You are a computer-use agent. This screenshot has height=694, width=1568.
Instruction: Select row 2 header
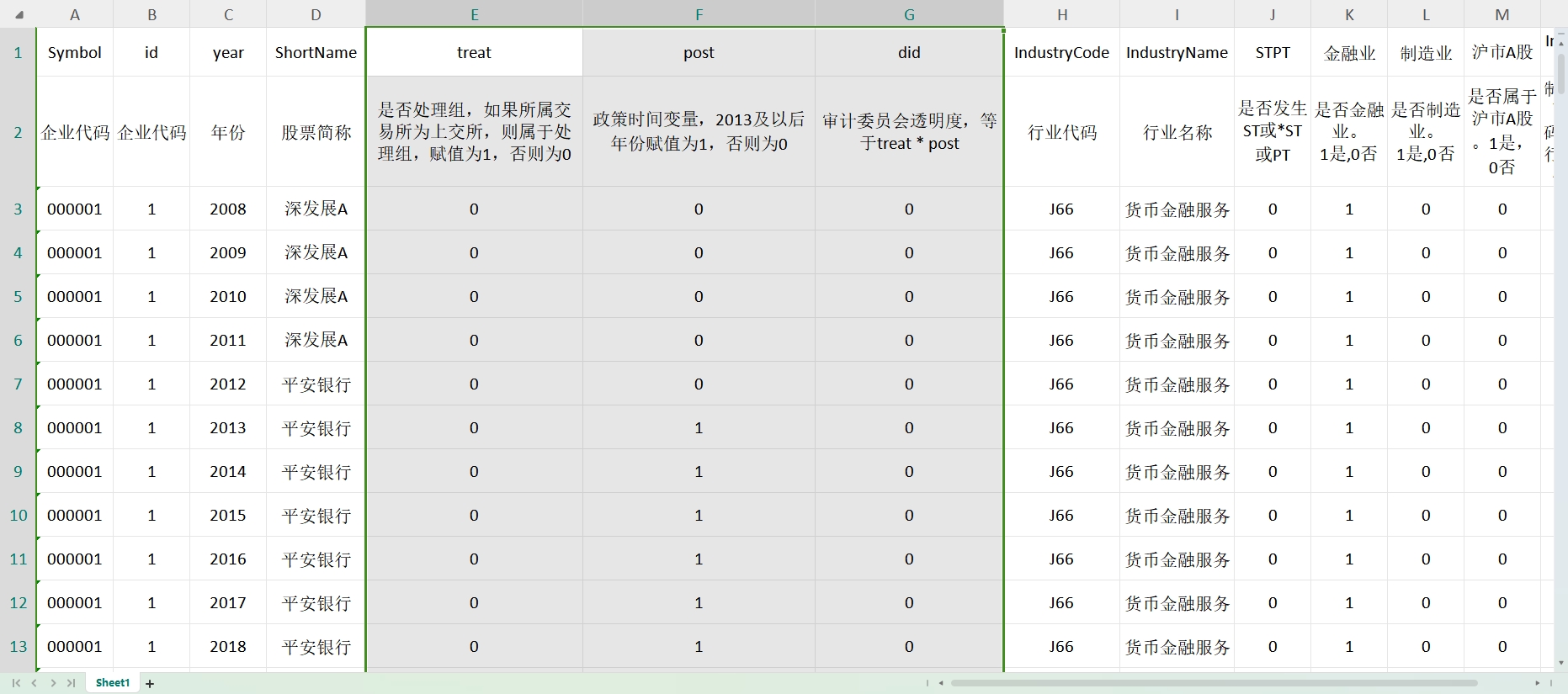click(x=18, y=131)
